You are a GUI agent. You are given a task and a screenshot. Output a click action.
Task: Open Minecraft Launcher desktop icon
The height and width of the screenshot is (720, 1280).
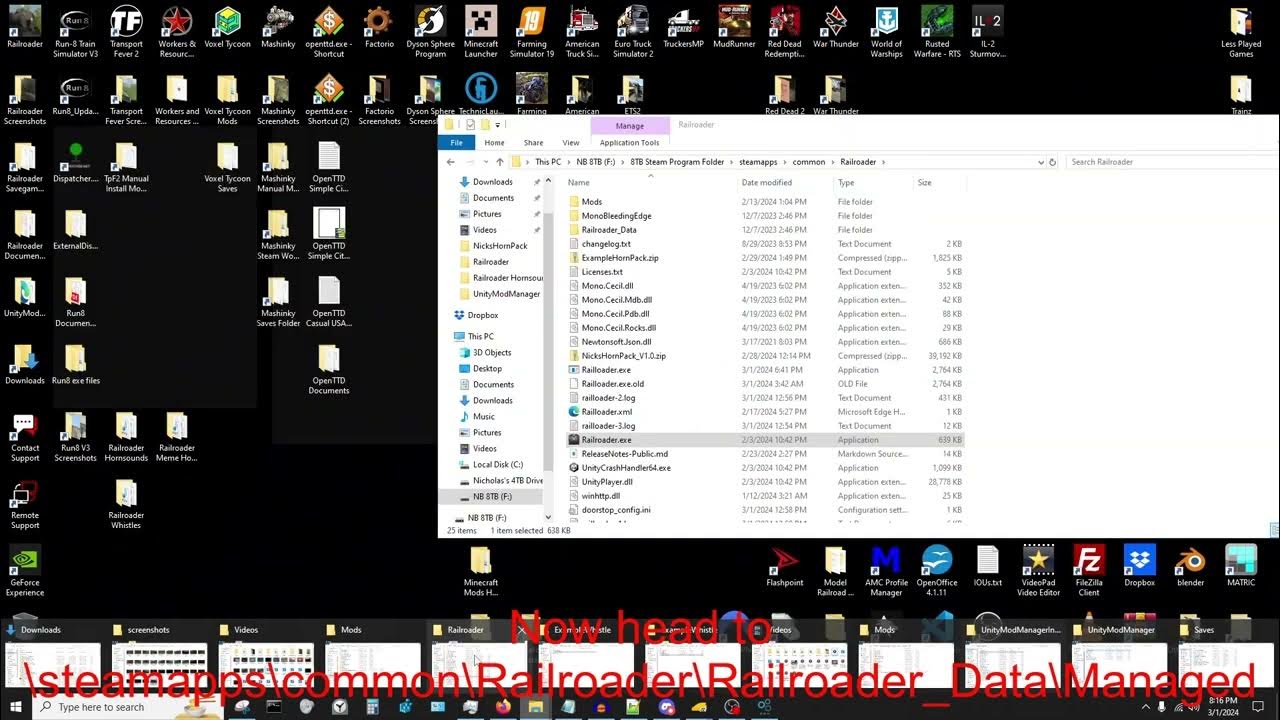coord(481,31)
